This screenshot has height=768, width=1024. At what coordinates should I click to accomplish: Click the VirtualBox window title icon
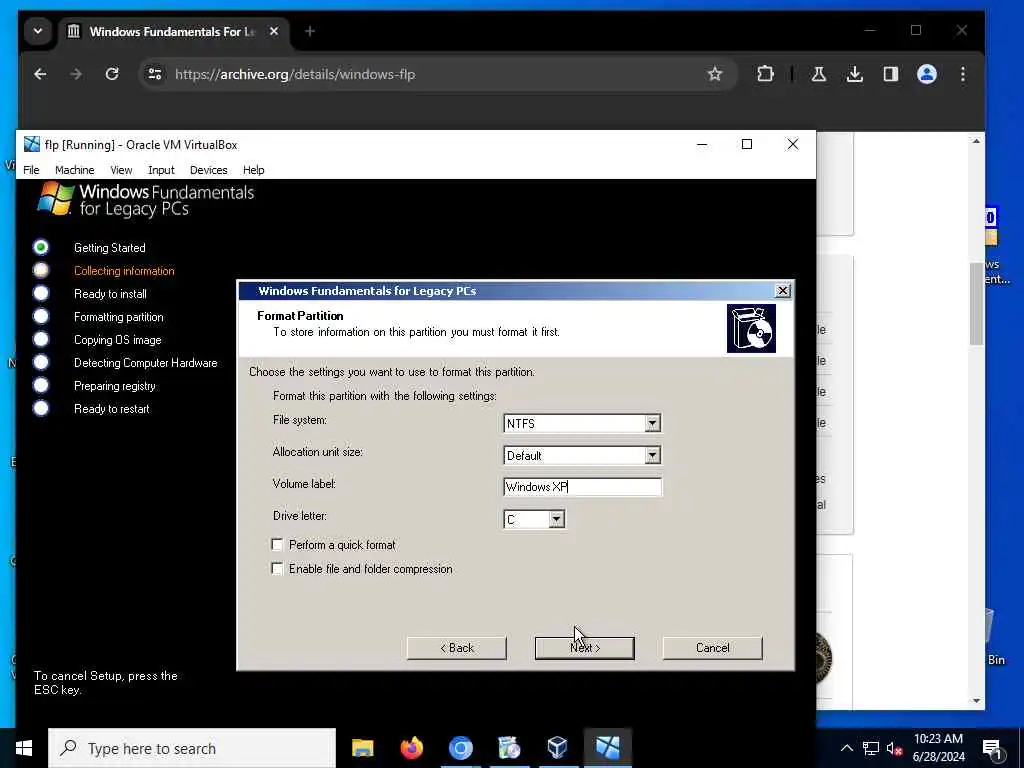coord(31,144)
